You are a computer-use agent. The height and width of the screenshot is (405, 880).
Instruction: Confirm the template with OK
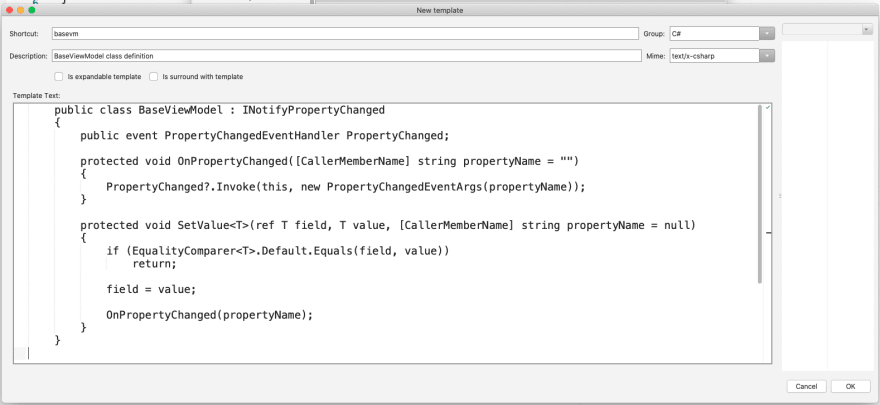[x=850, y=386]
